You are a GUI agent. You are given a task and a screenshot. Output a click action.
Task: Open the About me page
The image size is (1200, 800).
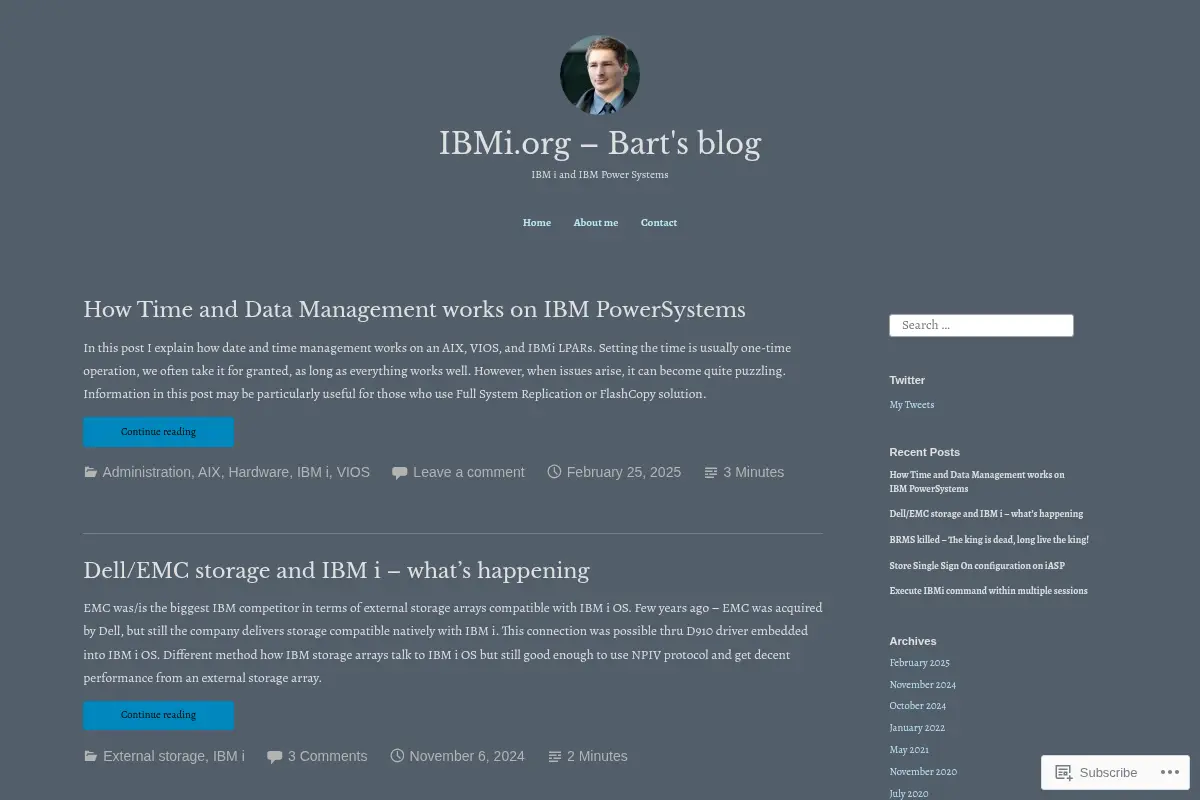pyautogui.click(x=596, y=222)
